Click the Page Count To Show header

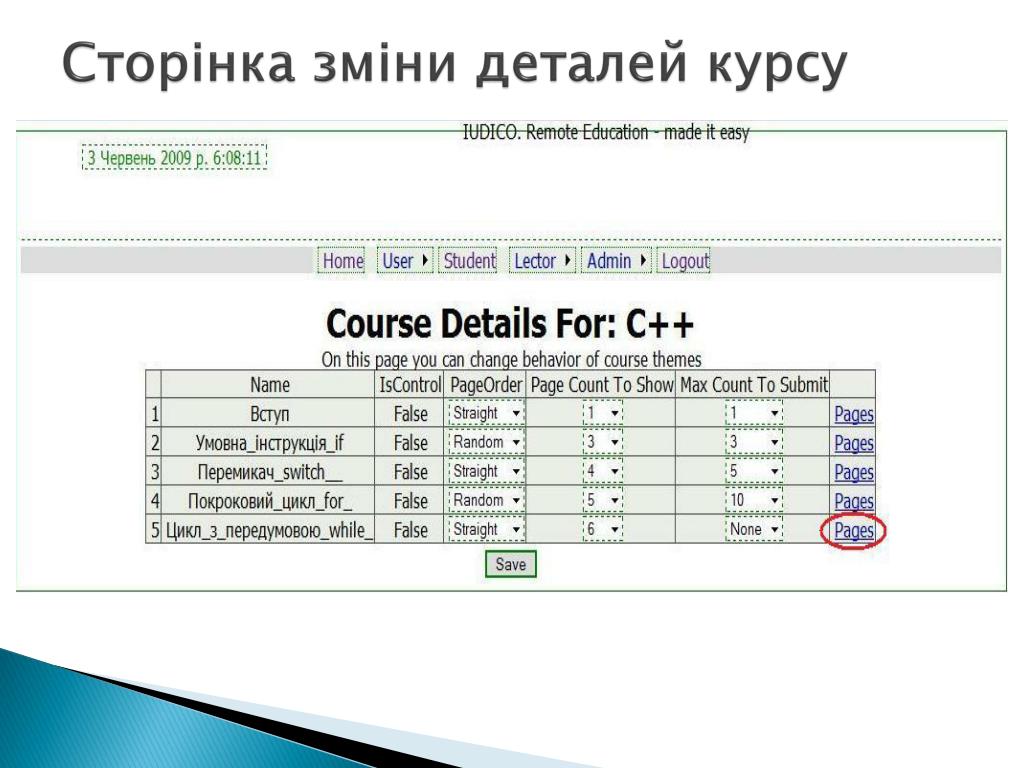[601, 385]
